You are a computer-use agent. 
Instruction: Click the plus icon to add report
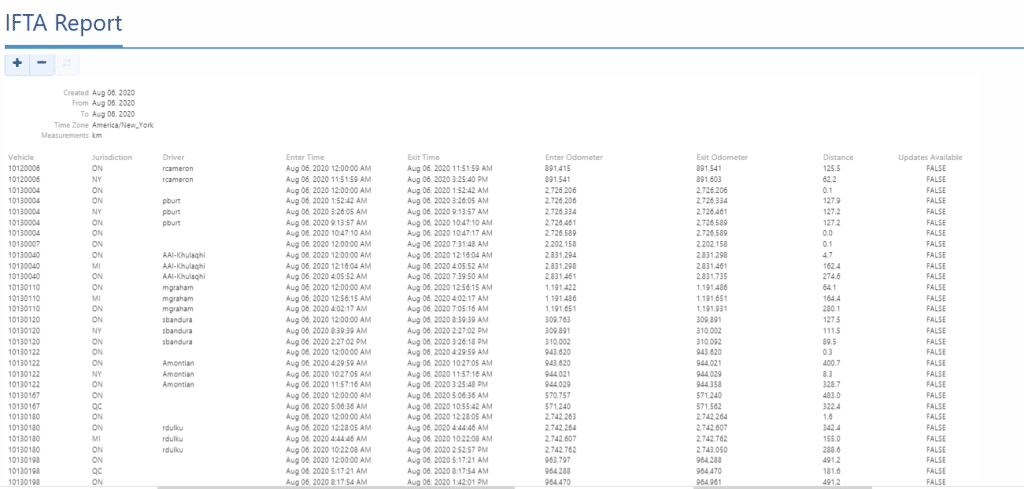tap(17, 64)
